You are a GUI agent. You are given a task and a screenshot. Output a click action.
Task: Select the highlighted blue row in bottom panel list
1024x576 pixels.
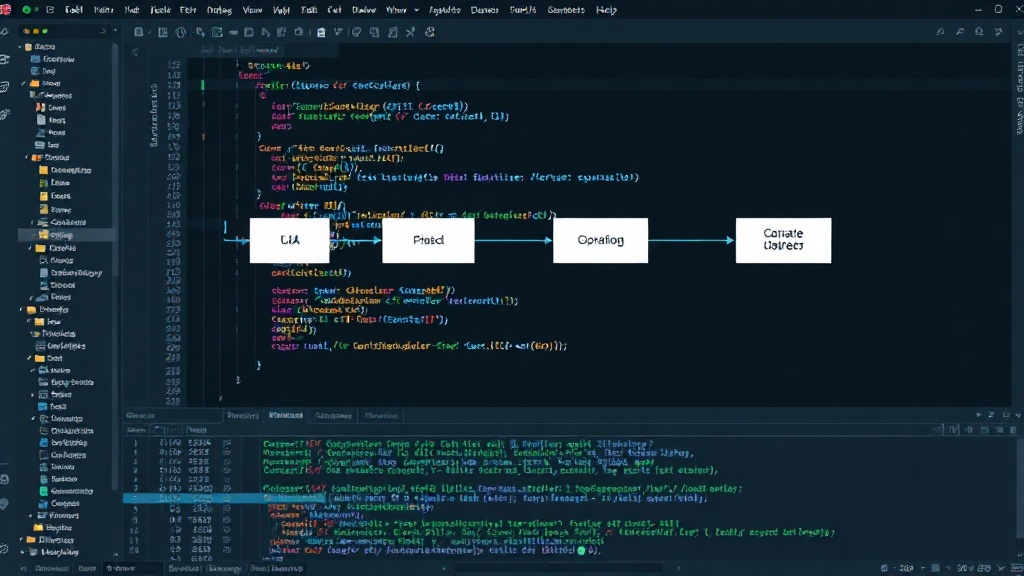coord(223,498)
